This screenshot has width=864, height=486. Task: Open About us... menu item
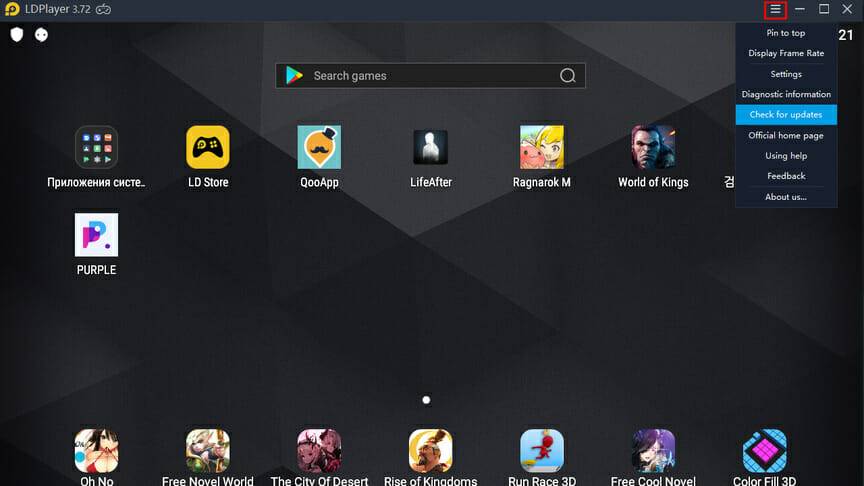pyautogui.click(x=786, y=197)
